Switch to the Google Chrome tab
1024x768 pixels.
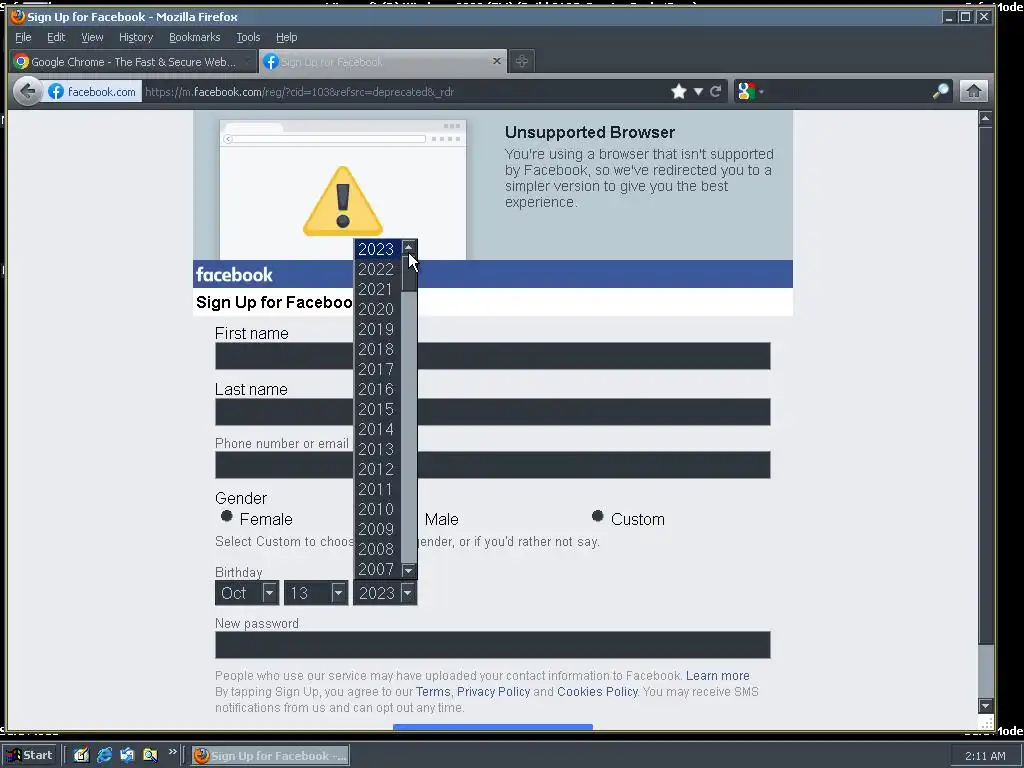133,61
